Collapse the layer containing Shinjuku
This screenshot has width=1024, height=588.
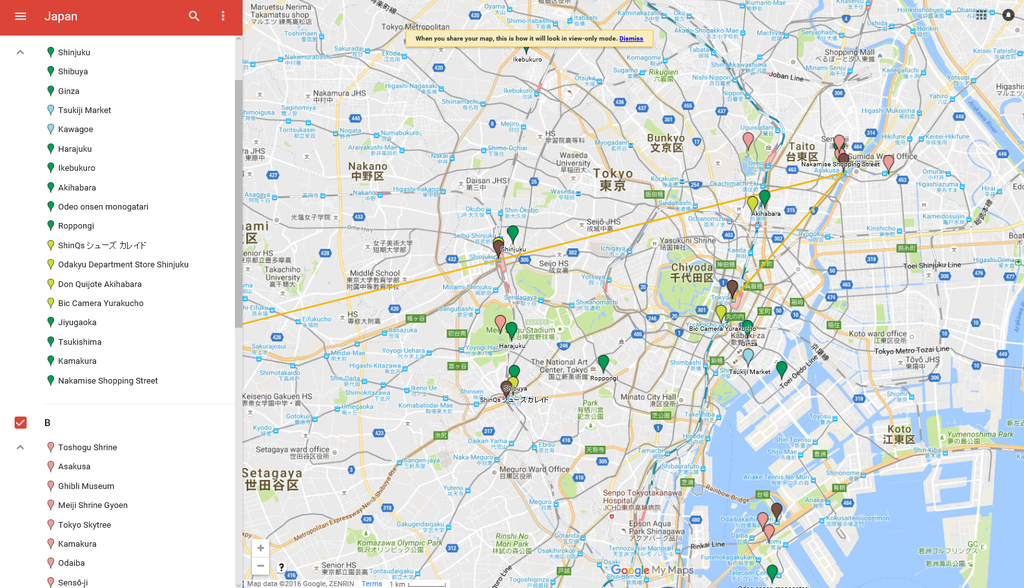(x=20, y=52)
